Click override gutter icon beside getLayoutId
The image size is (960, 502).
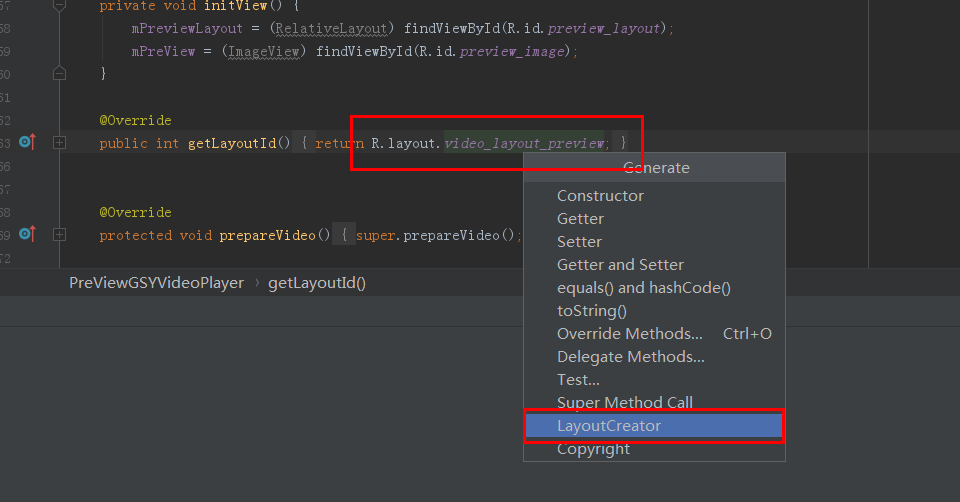point(27,142)
